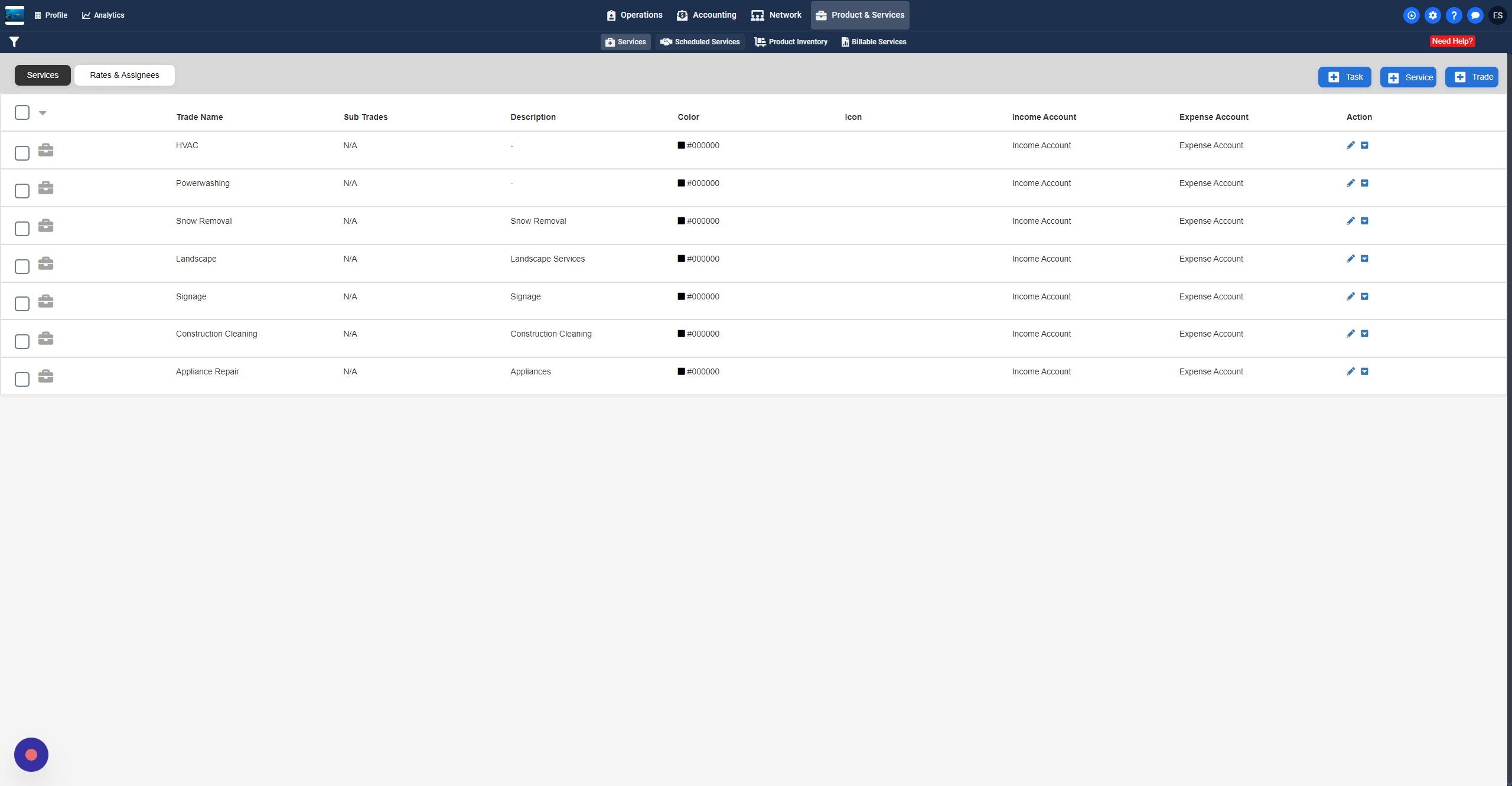Click the archive icon for Powerwashing row
1512x786 pixels.
point(1364,183)
